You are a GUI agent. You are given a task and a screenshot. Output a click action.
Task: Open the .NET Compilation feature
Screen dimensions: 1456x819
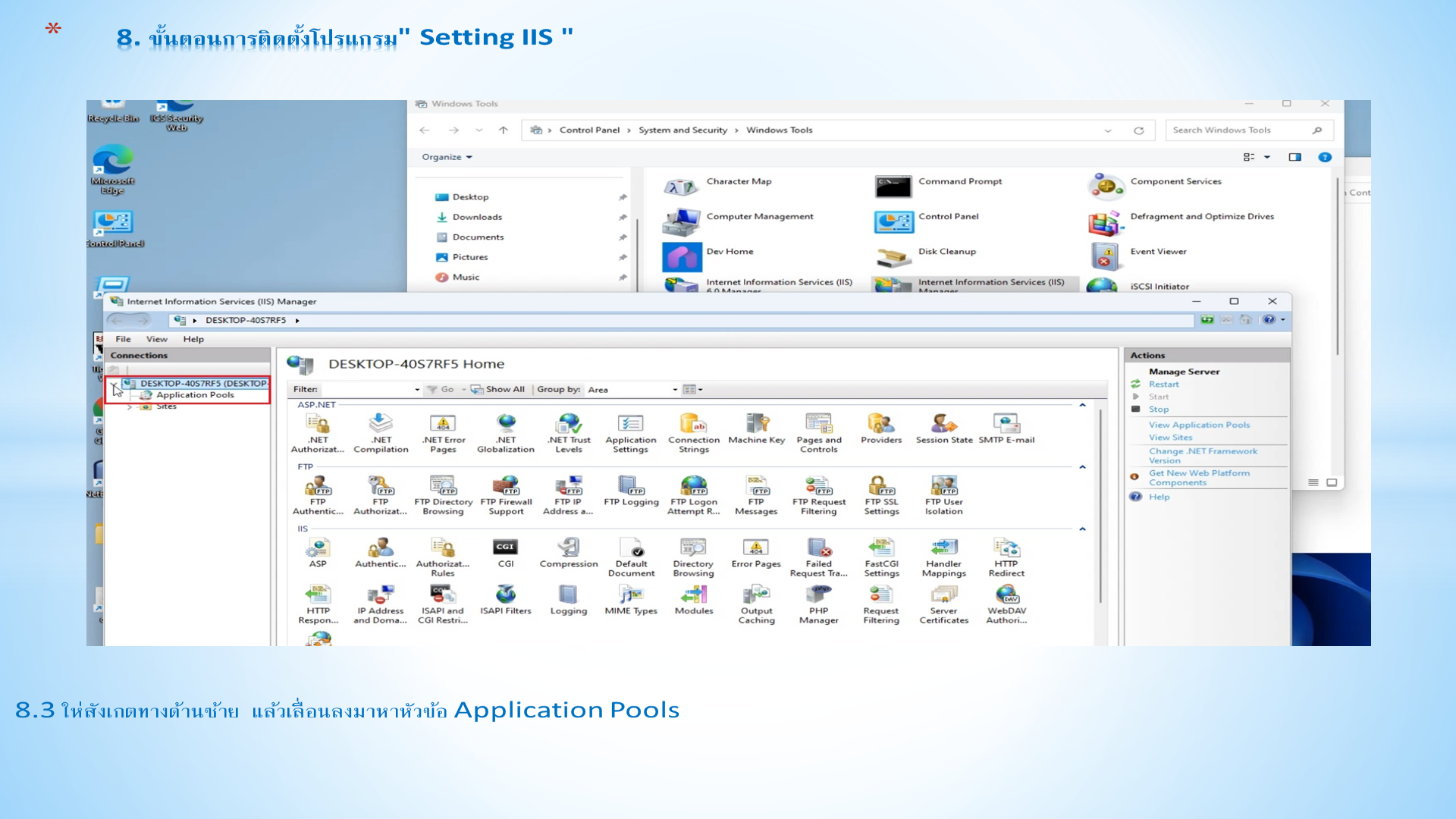tap(381, 433)
